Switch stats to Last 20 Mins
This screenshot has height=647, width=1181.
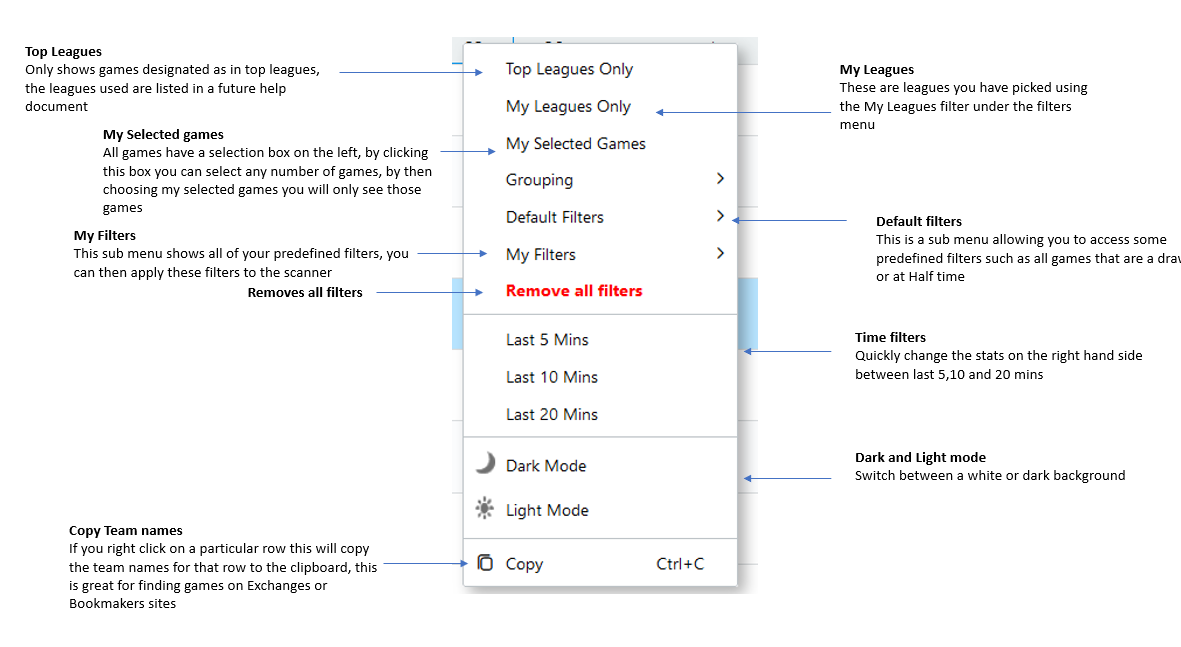551,414
